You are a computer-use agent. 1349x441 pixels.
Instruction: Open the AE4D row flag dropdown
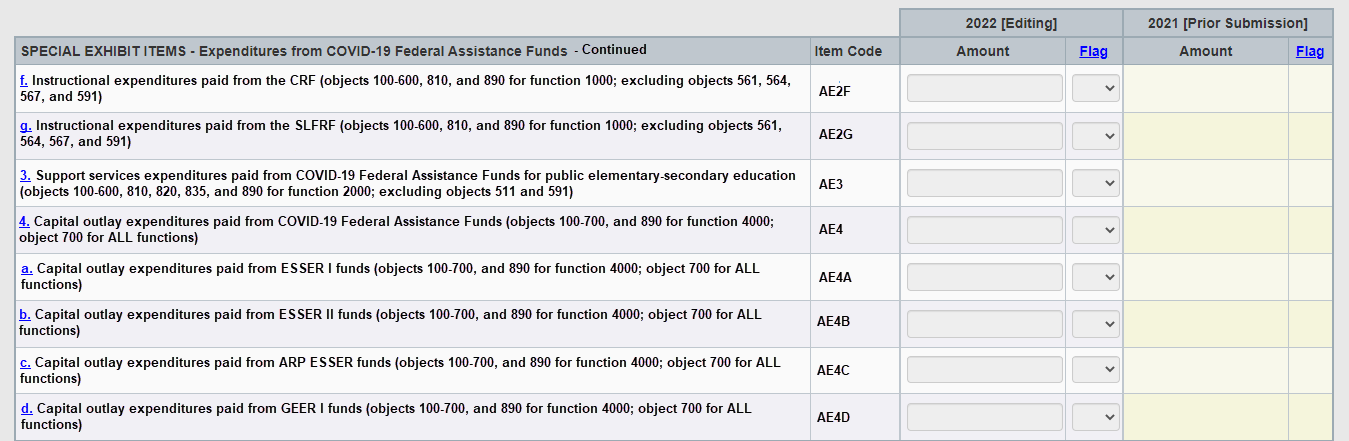pyautogui.click(x=1095, y=417)
